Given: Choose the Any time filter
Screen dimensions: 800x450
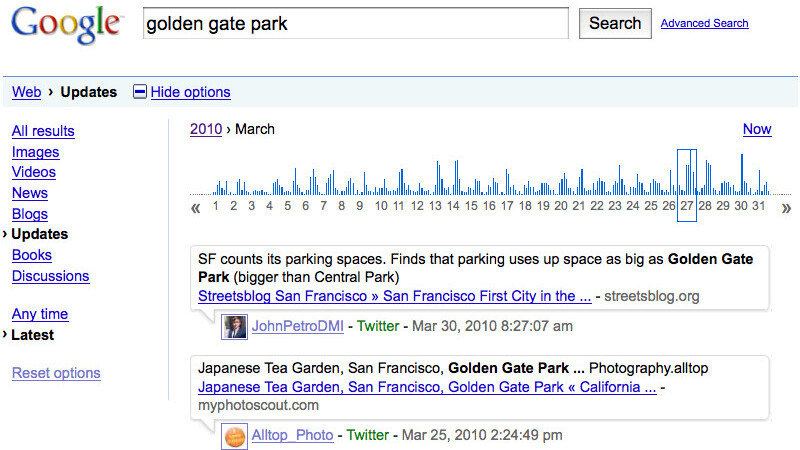Looking at the screenshot, I should (x=39, y=314).
